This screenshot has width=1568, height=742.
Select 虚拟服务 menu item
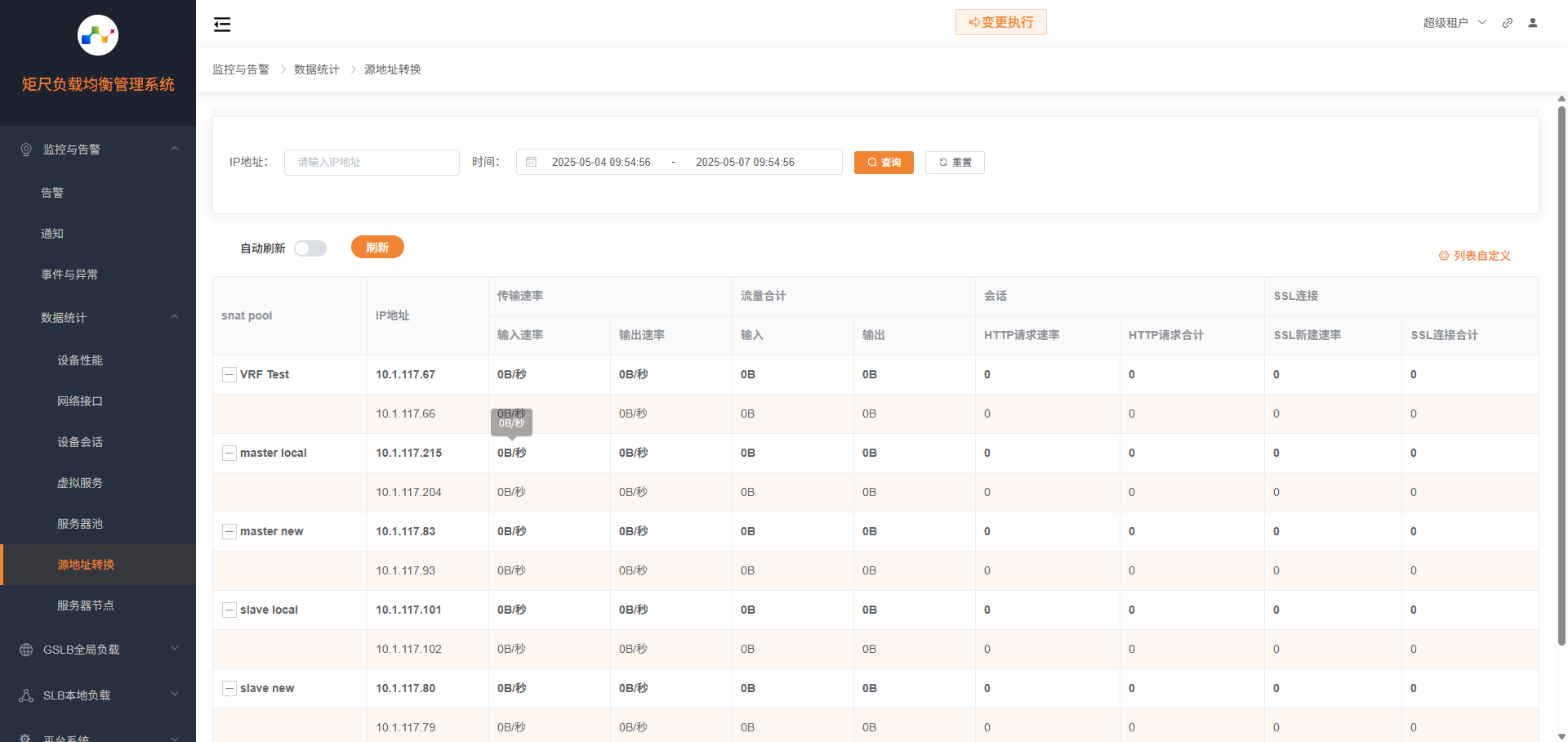(80, 483)
